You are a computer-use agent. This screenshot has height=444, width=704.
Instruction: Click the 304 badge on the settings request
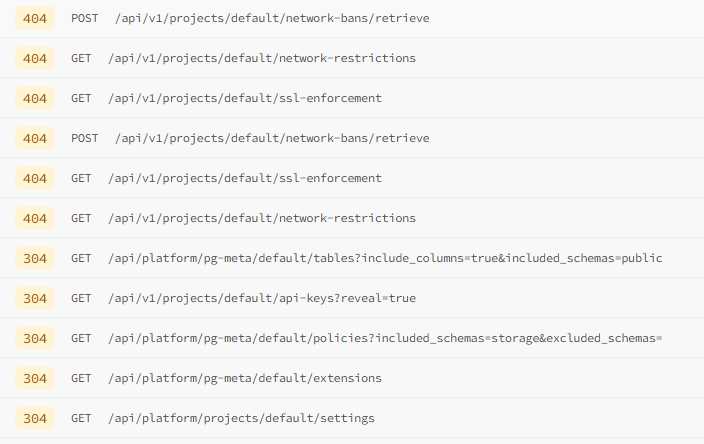35,418
